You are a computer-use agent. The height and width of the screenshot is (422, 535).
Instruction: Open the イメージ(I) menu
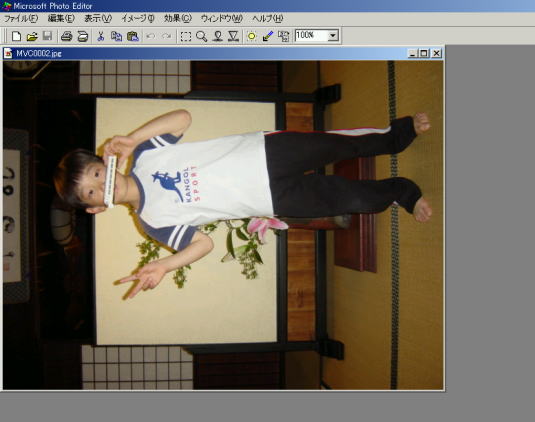[x=138, y=18]
